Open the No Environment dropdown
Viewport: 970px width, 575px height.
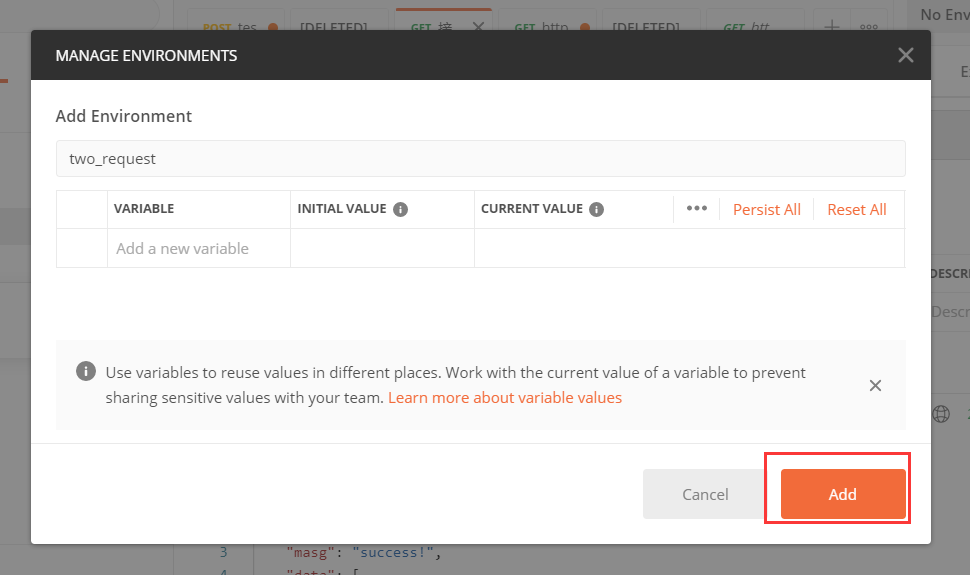tap(943, 14)
